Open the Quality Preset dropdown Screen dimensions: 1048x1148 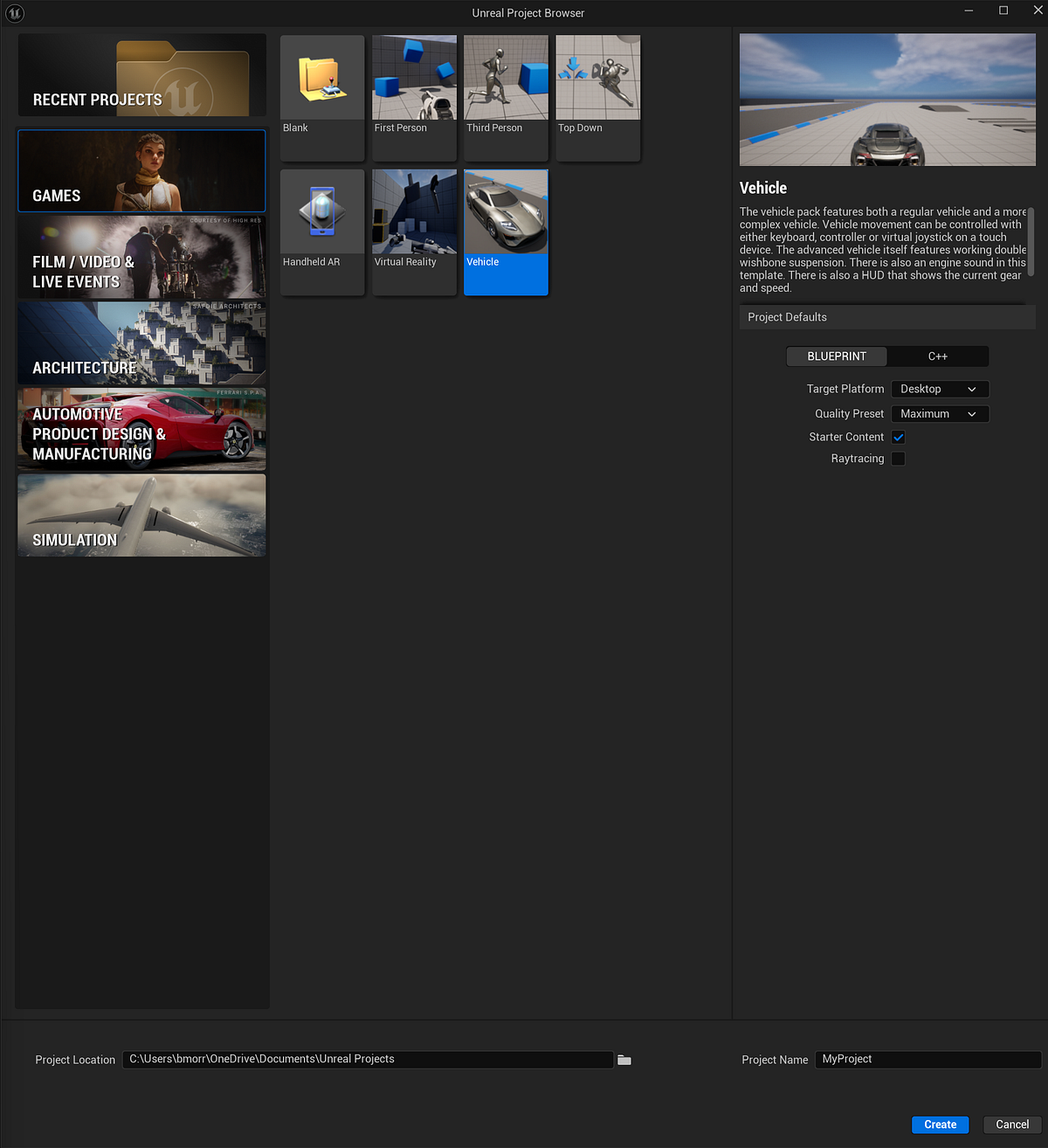[x=940, y=413]
